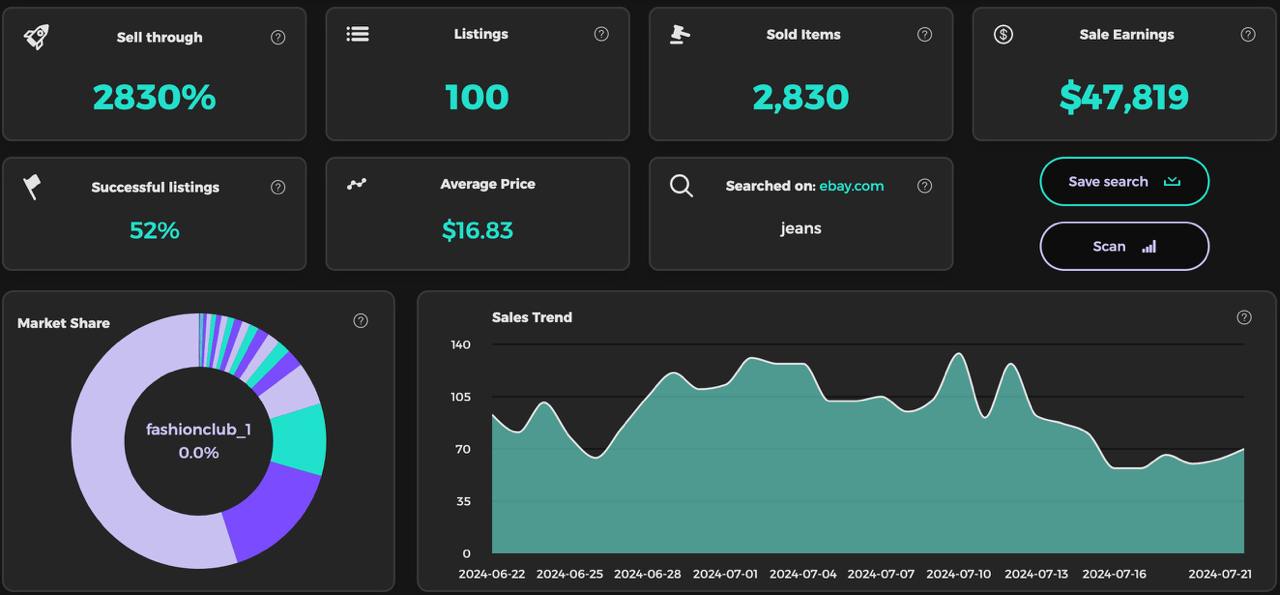The image size is (1280, 595).
Task: Select the teal donut chart segment
Action: (299, 439)
